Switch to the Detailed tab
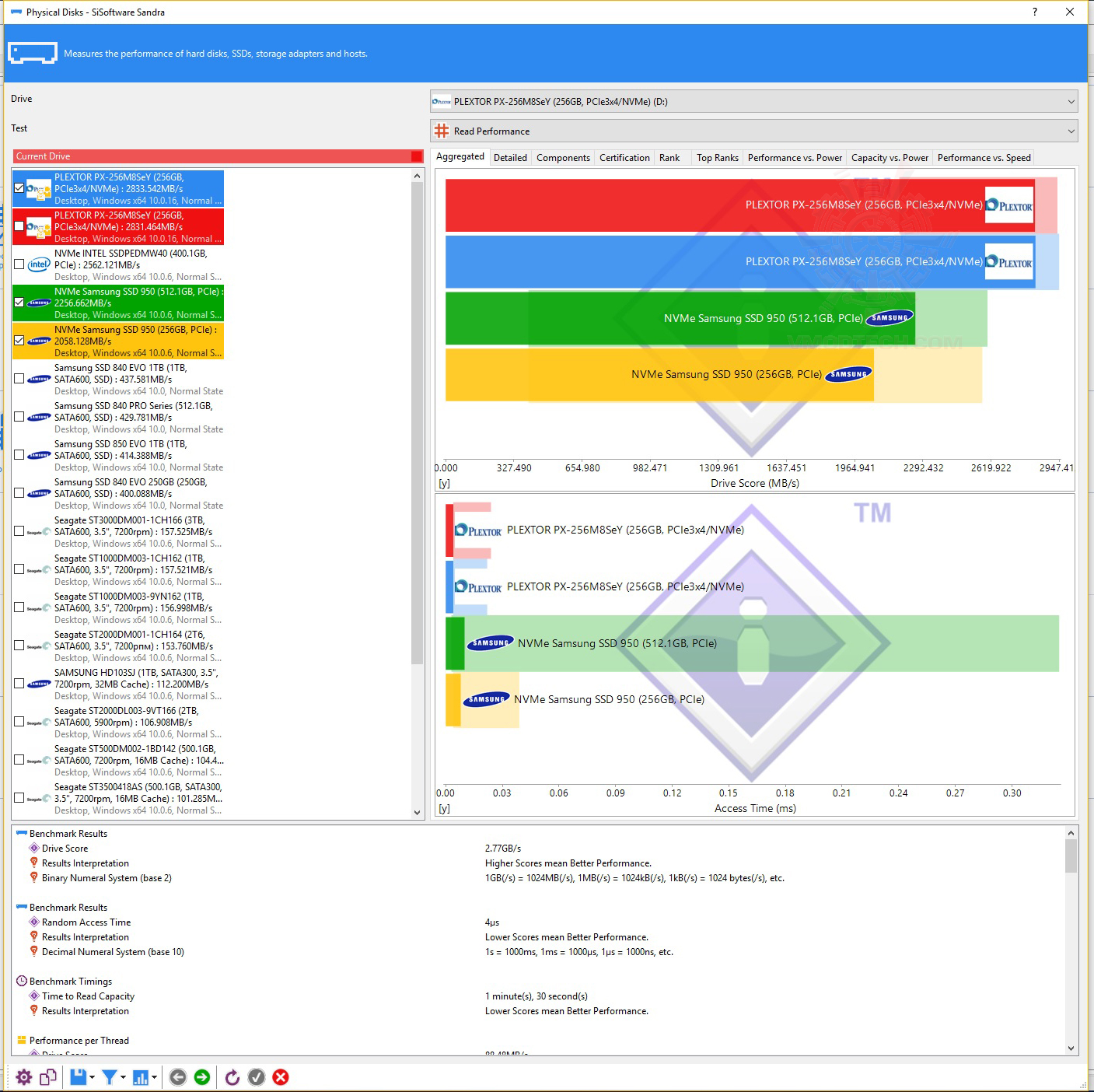Image resolution: width=1094 pixels, height=1092 pixels. coord(510,157)
